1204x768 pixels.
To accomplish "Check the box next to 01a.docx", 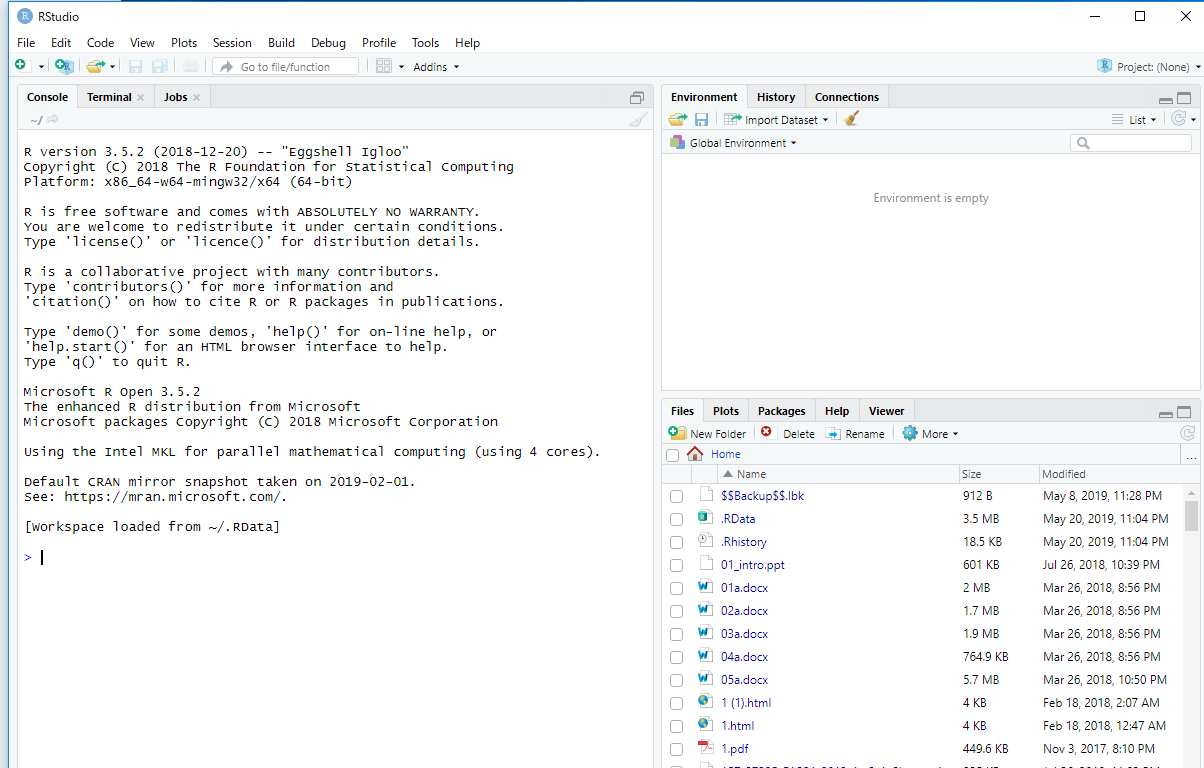I will pos(677,588).
